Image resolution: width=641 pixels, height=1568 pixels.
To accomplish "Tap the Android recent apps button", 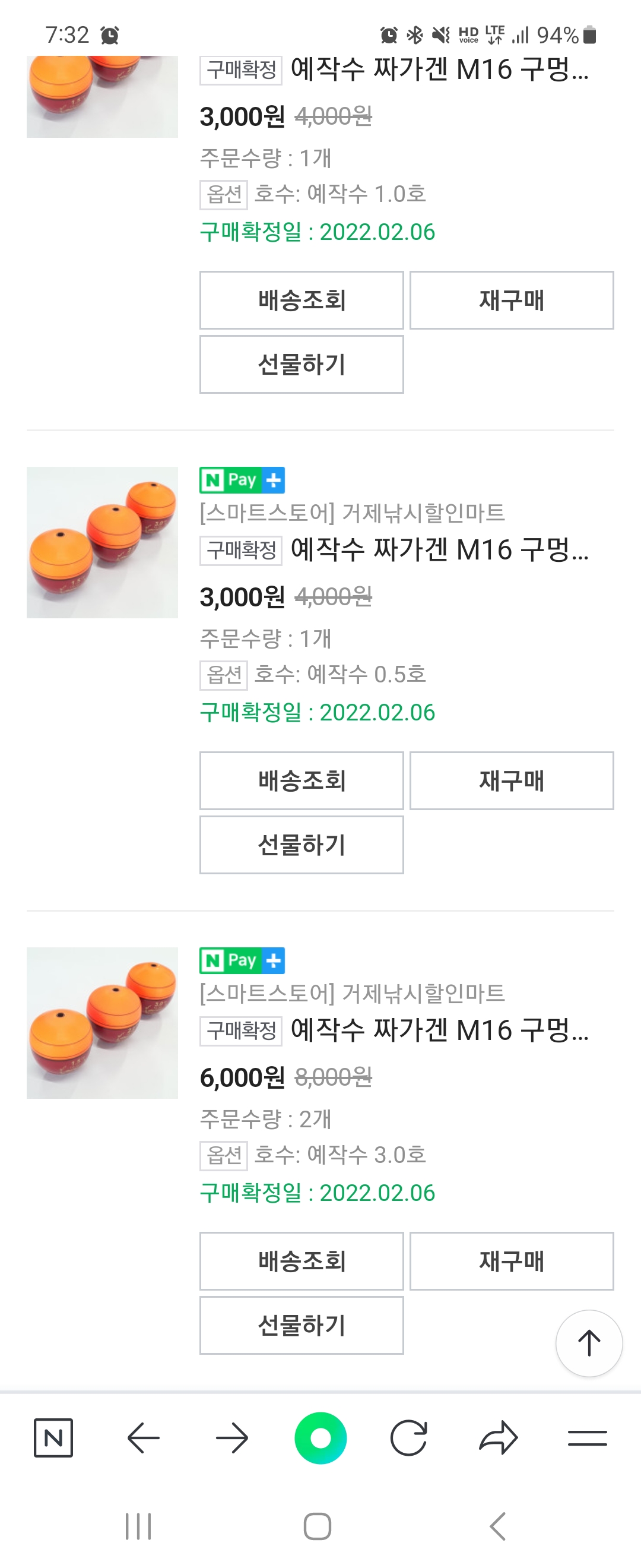I will [138, 1526].
